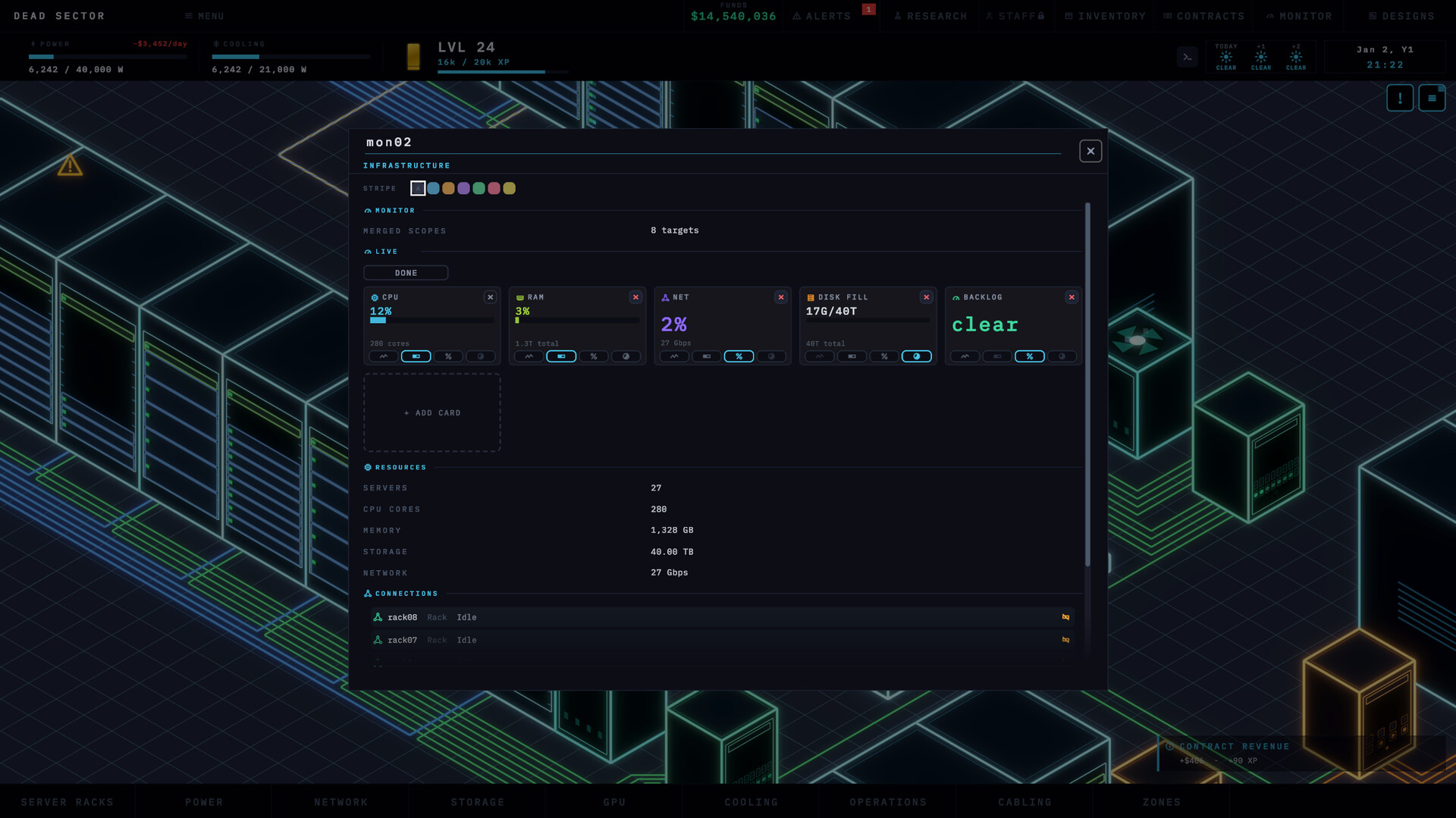The image size is (1456, 818).
Task: Pick the pink stripe color
Action: pyautogui.click(x=494, y=188)
